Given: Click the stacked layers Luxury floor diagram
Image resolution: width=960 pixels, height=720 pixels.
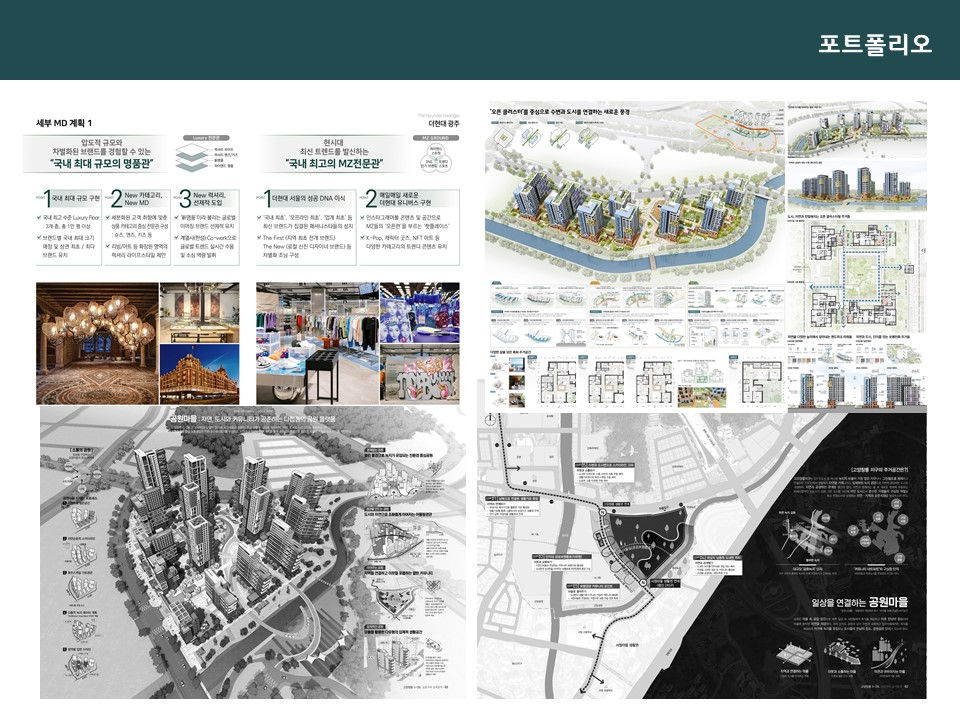Looking at the screenshot, I should pyautogui.click(x=191, y=158).
